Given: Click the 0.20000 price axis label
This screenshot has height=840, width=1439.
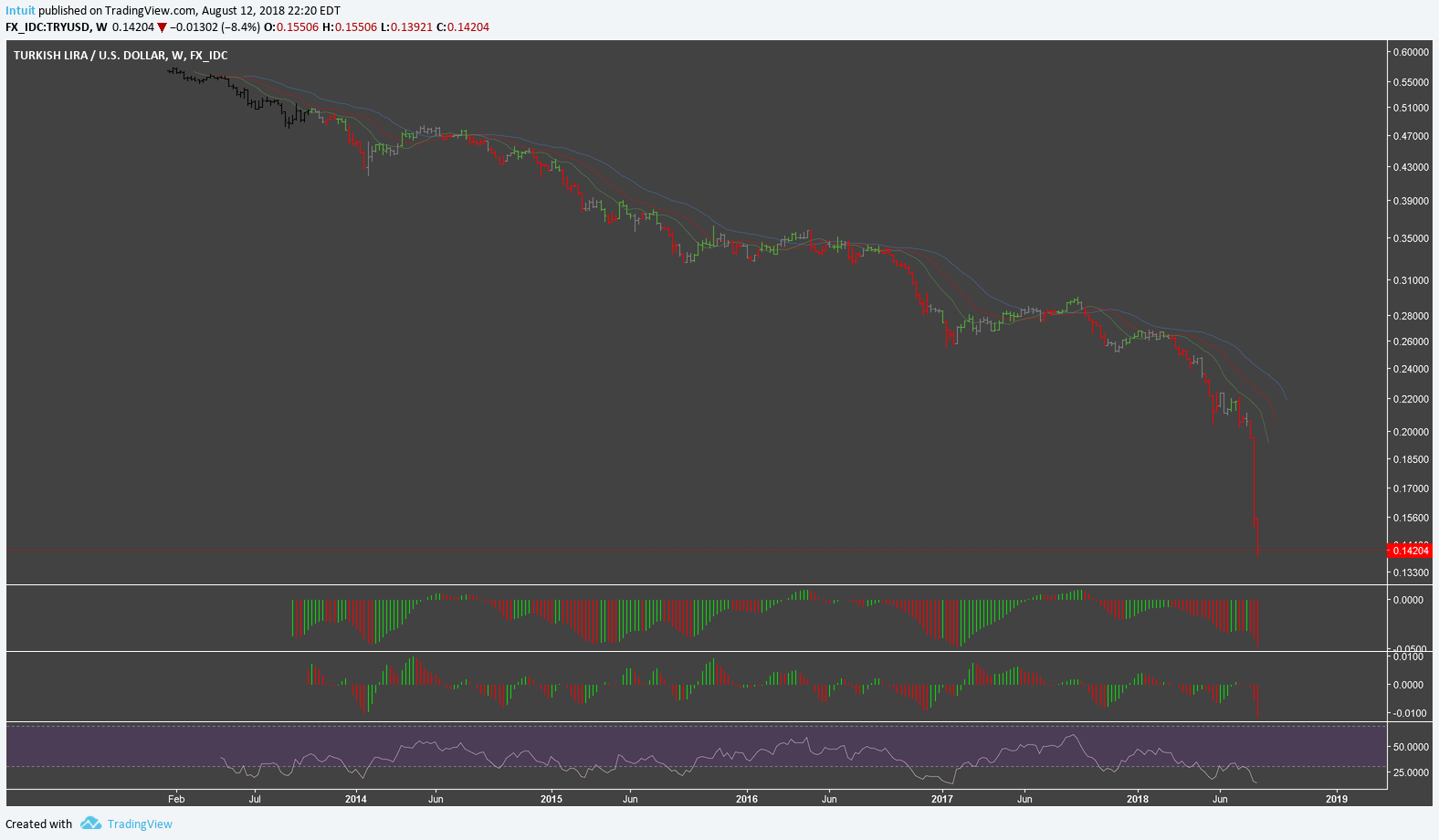Looking at the screenshot, I should click(x=1411, y=432).
